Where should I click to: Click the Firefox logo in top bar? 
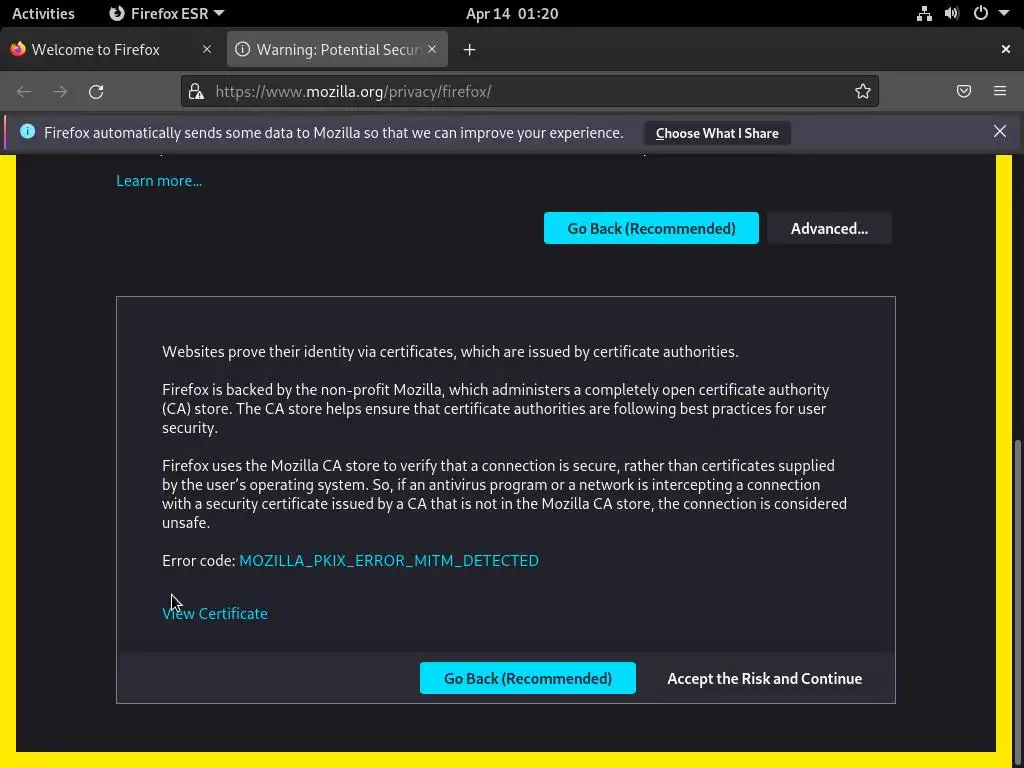(117, 13)
